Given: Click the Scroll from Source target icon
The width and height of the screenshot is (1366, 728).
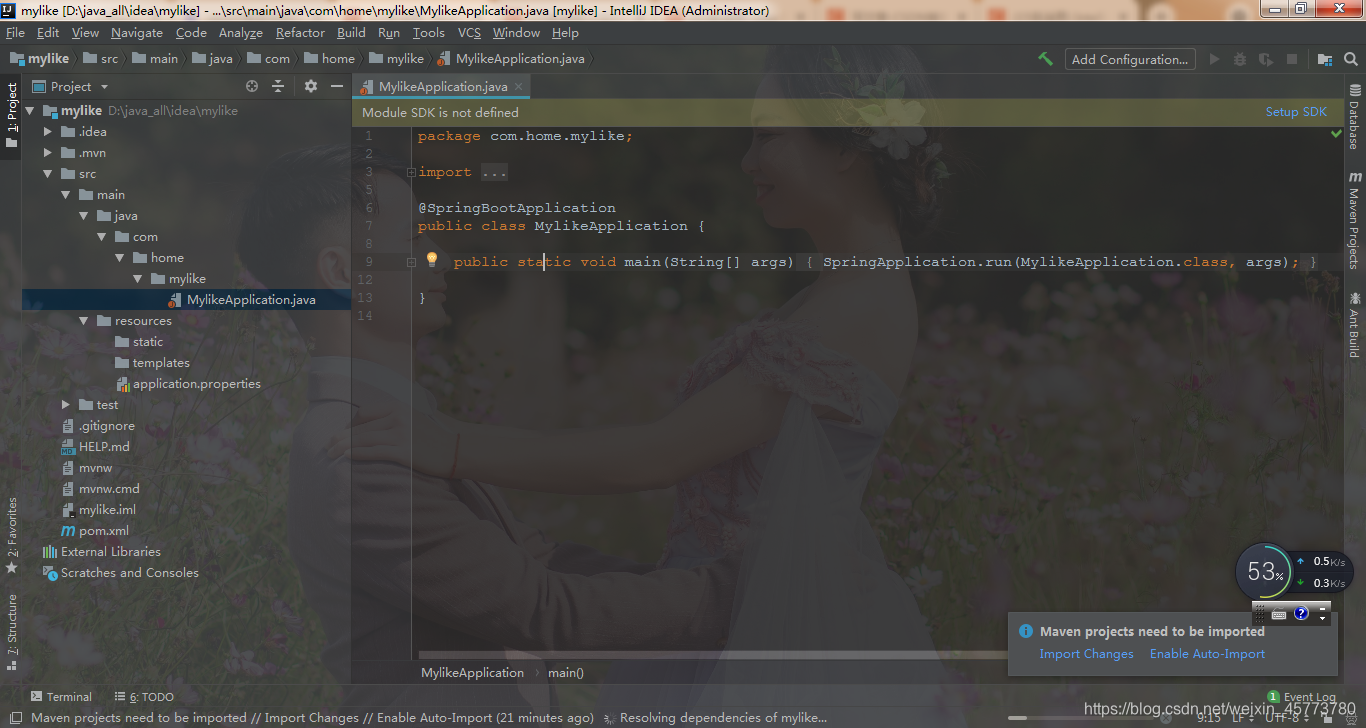Looking at the screenshot, I should (252, 86).
